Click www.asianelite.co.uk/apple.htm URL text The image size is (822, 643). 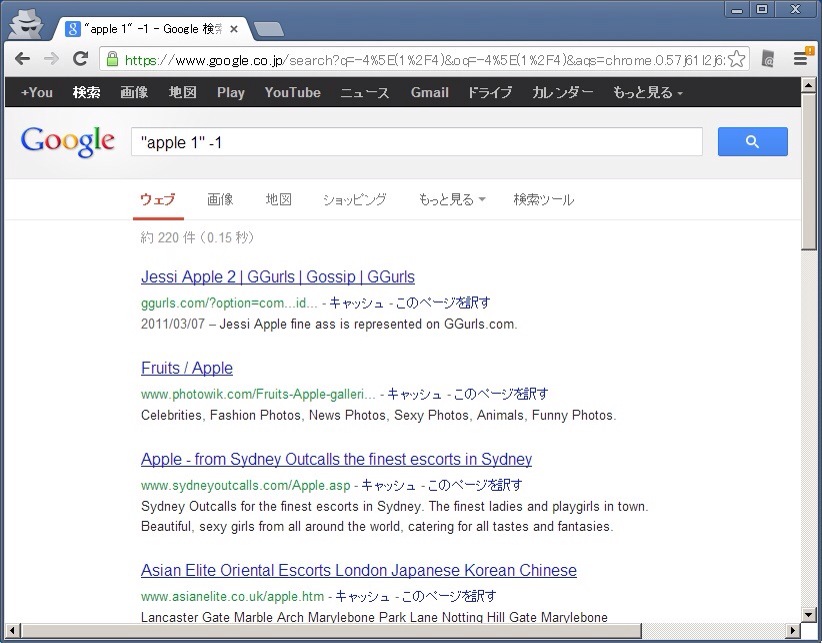point(232,596)
